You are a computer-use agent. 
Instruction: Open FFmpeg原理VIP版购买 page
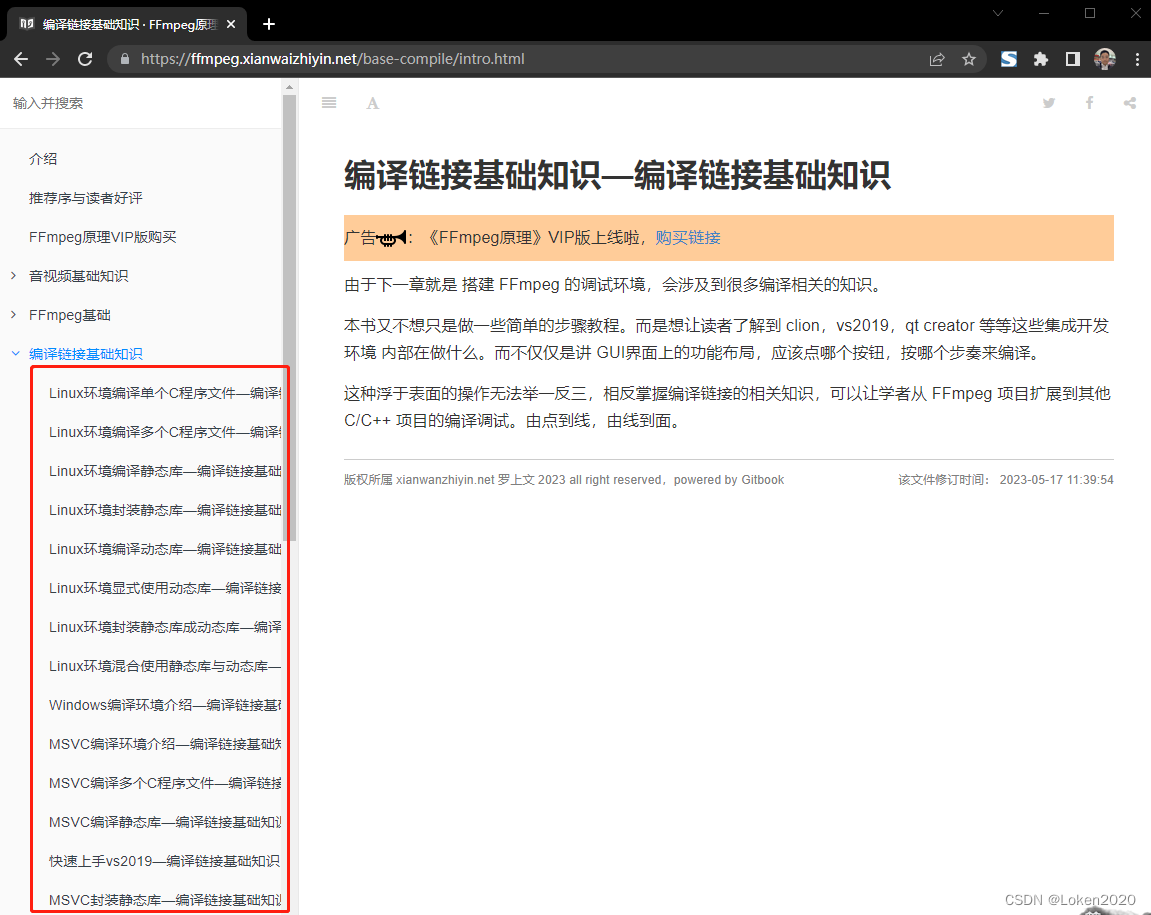pos(103,236)
